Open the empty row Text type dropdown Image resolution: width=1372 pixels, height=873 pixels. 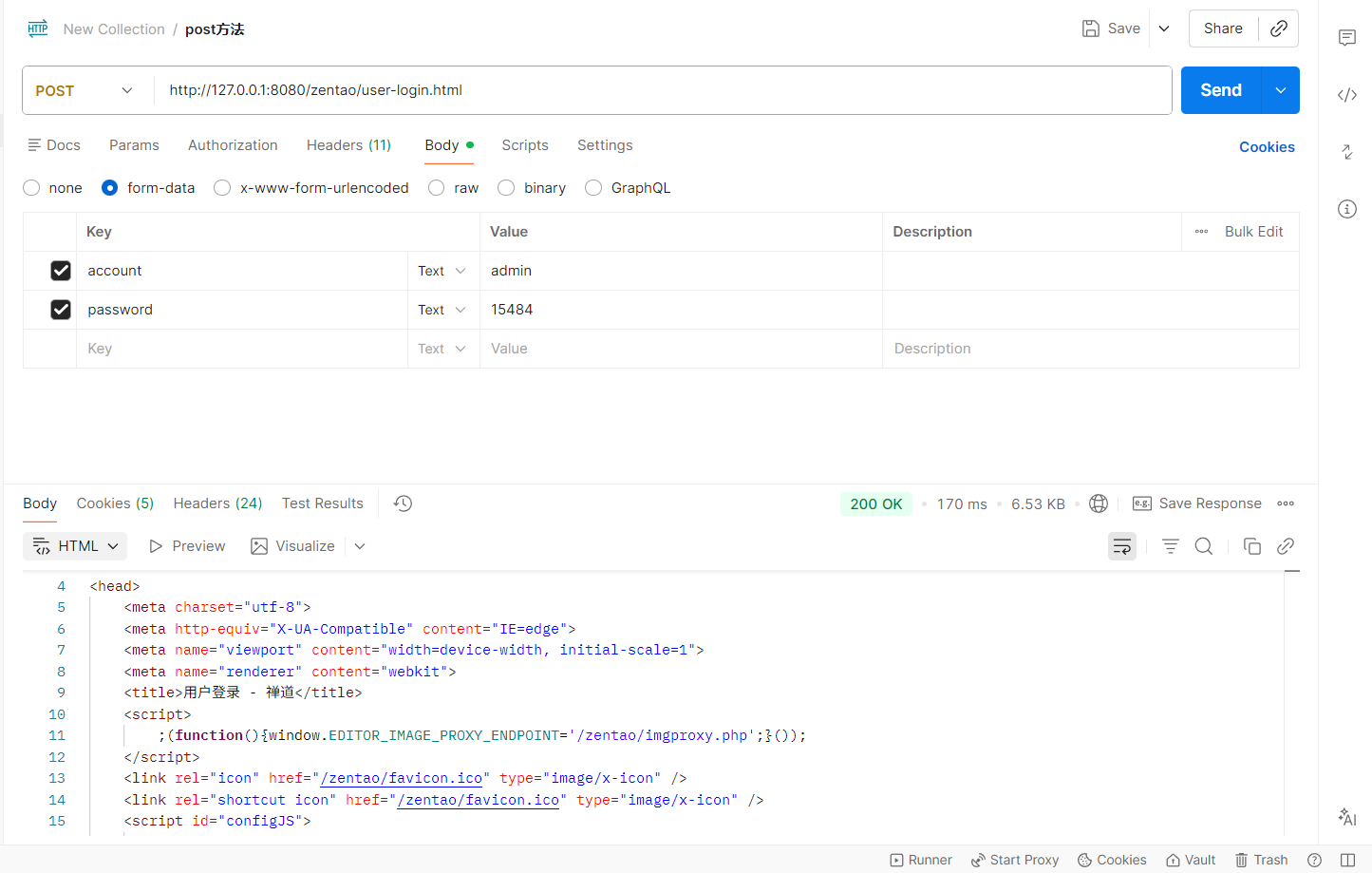pyautogui.click(x=442, y=349)
